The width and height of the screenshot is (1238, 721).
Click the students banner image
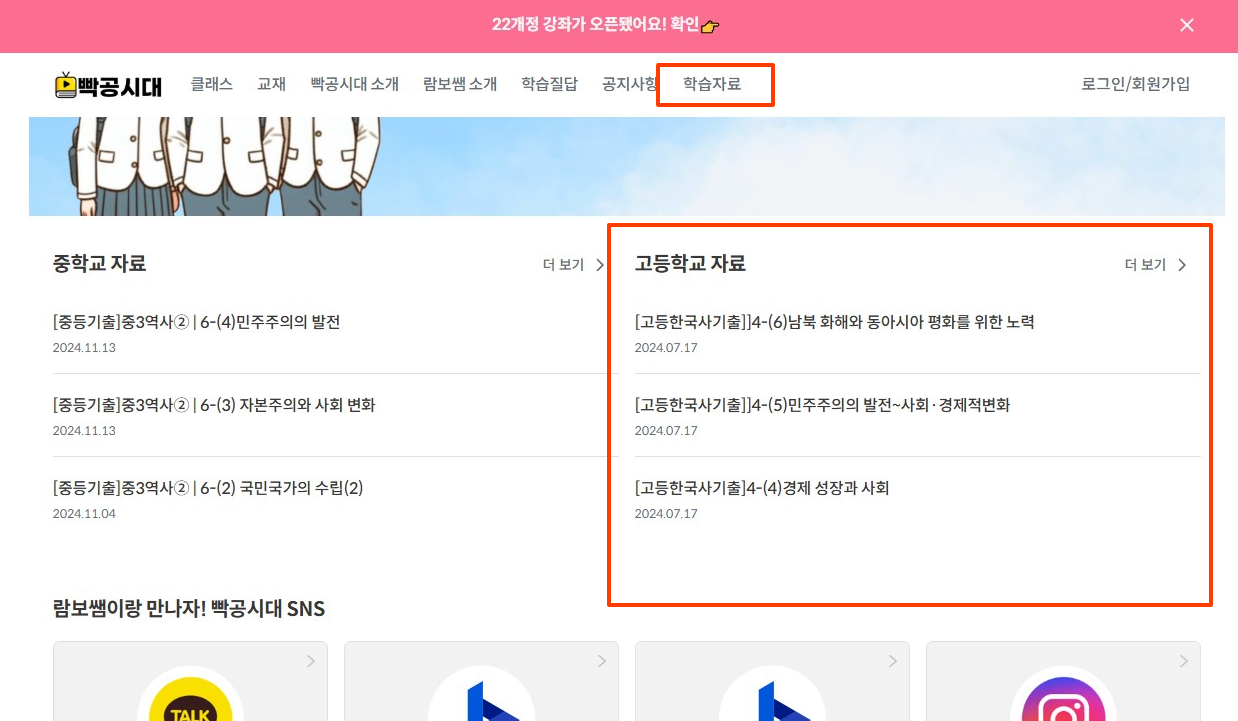pyautogui.click(x=626, y=166)
